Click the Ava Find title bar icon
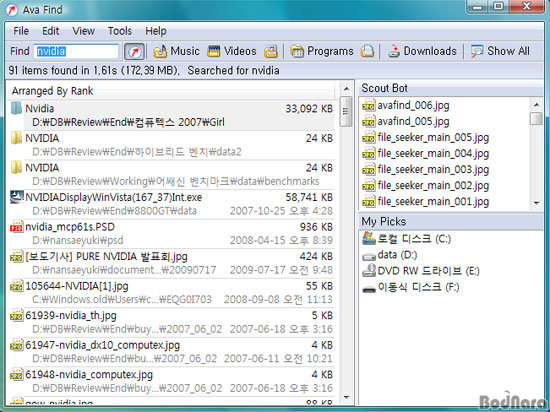 [12, 9]
